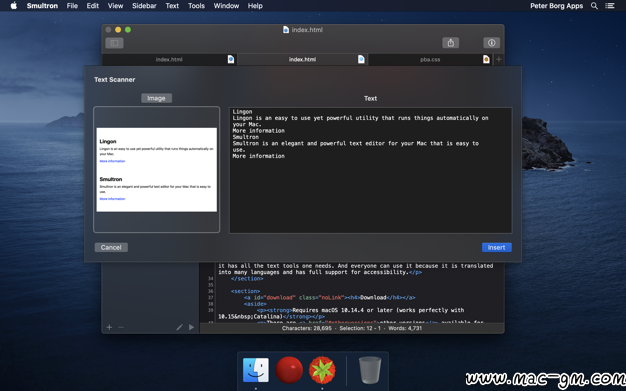Viewport: 626px width, 391px height.
Task: Click the Text heading label in scanner
Action: pos(370,98)
